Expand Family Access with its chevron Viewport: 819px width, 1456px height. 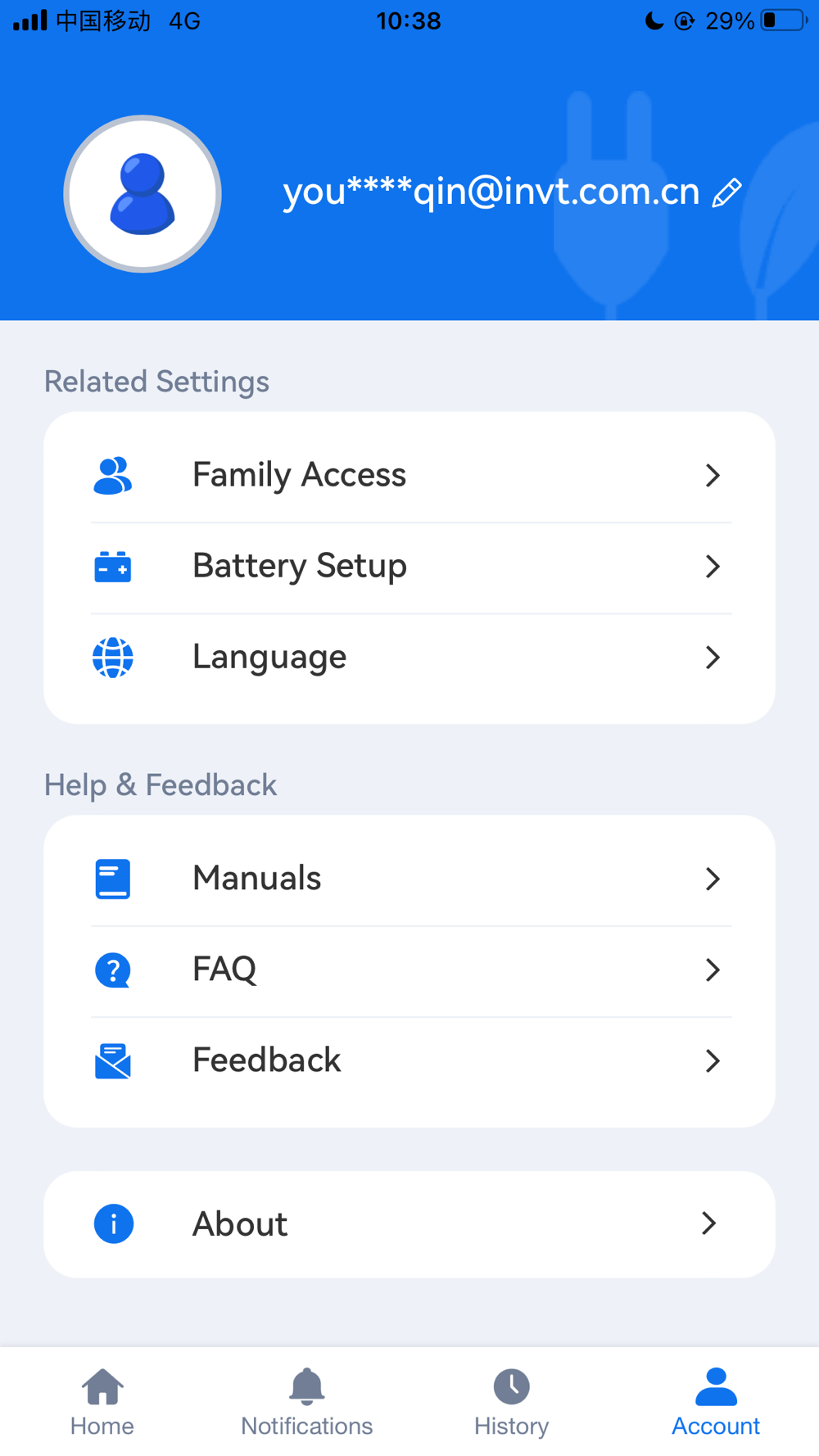tap(713, 476)
